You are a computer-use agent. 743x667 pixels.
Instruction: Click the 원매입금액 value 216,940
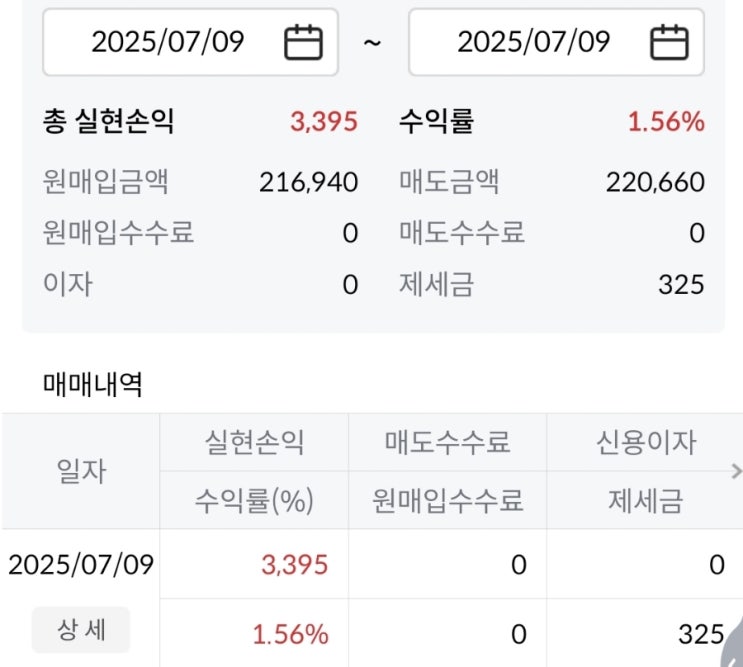pos(308,182)
